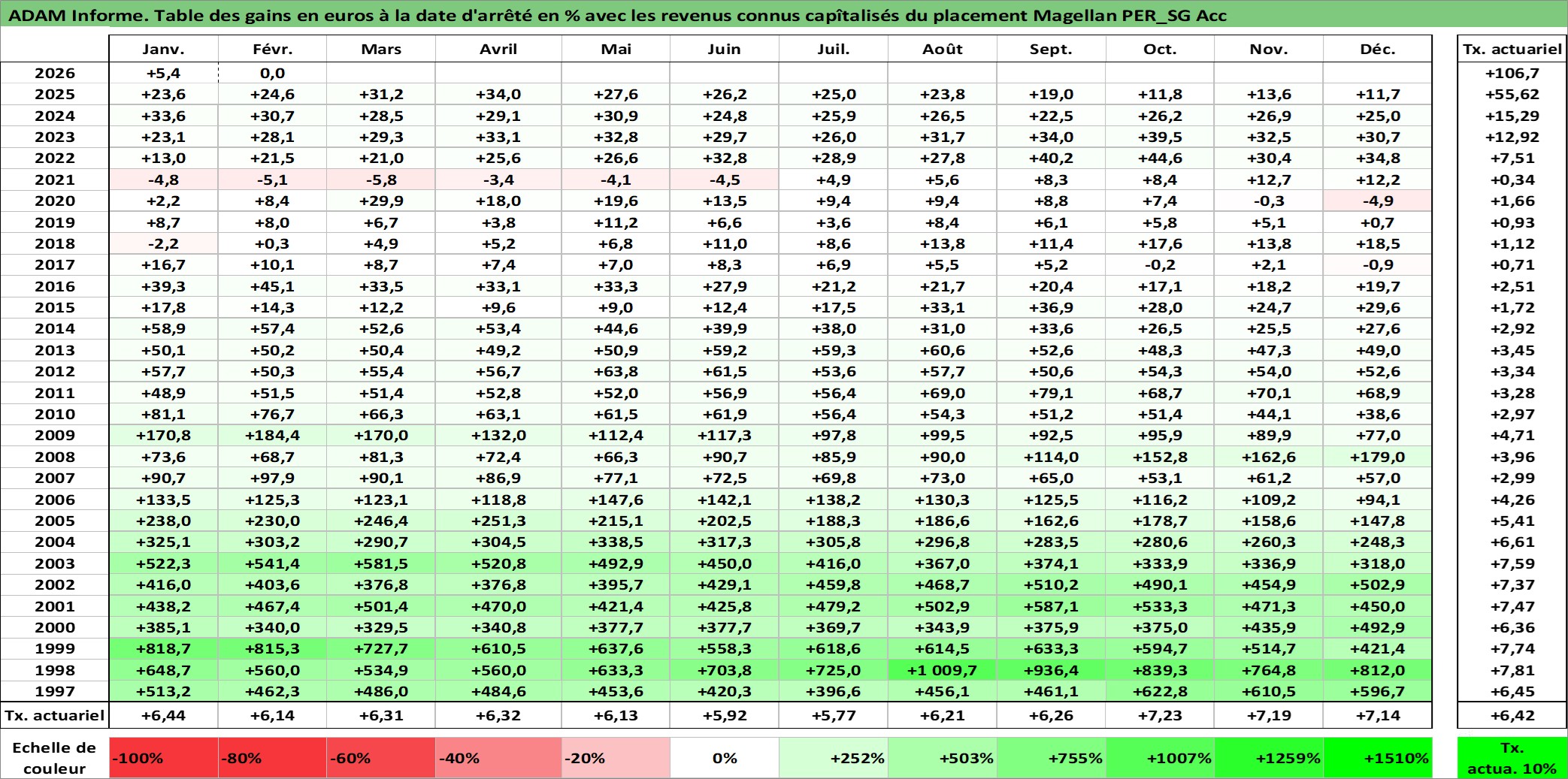Click the '+936,4' cell for September 1998
The image size is (1568, 779).
pos(1051,671)
